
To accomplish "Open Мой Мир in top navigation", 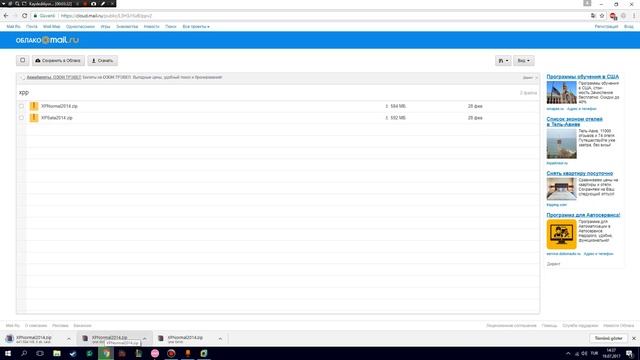I will (x=51, y=27).
